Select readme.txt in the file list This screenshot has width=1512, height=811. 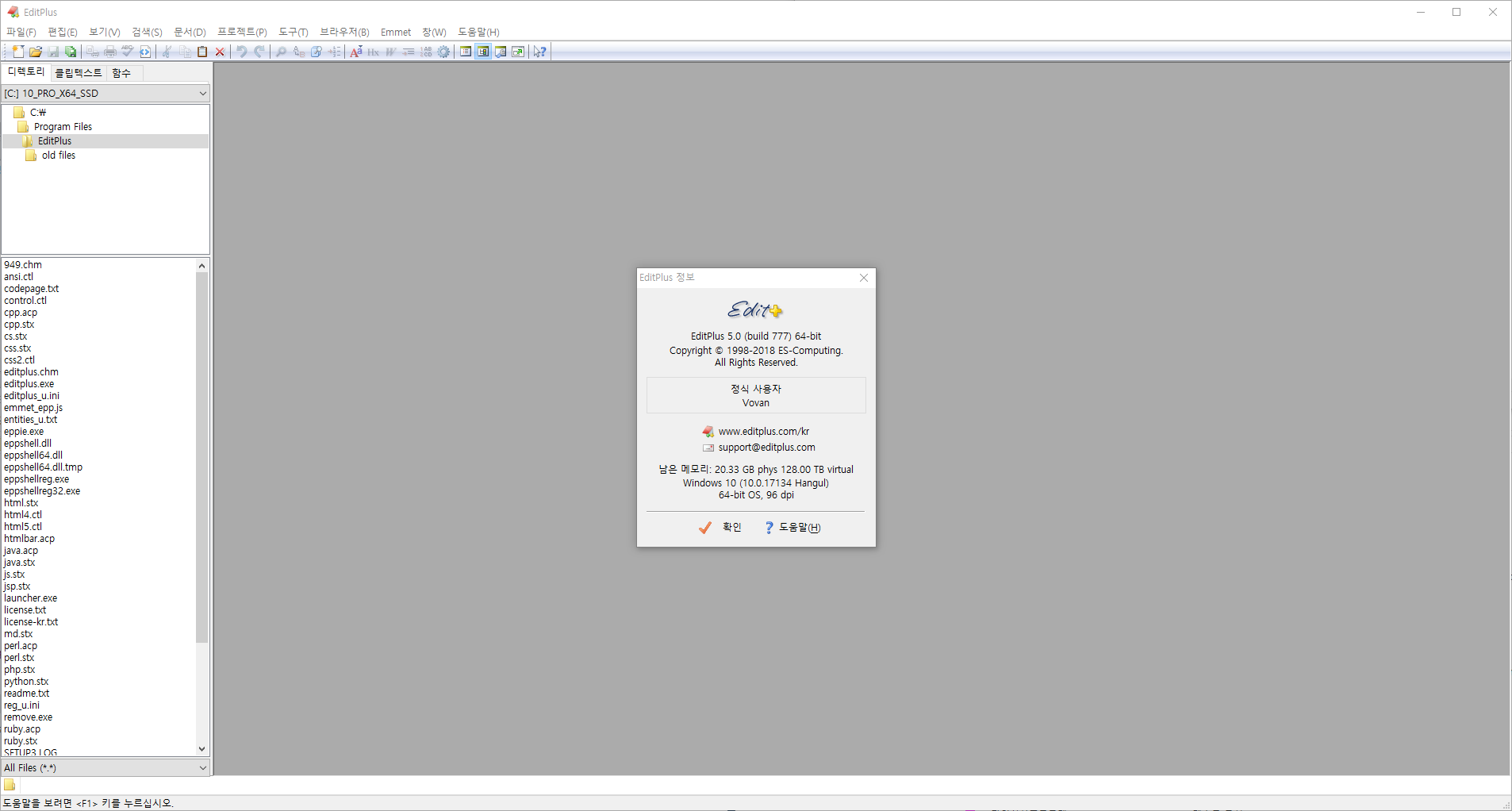coord(27,694)
